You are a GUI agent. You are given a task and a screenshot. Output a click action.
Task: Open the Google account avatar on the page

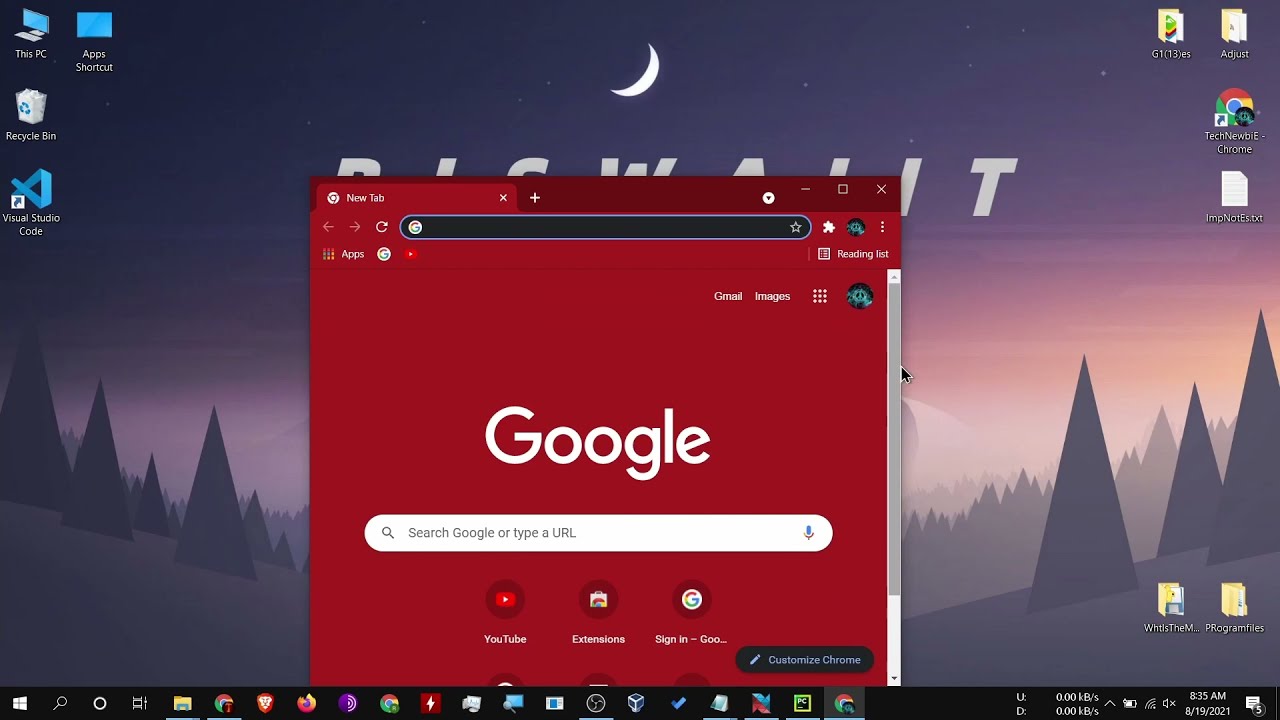(860, 296)
